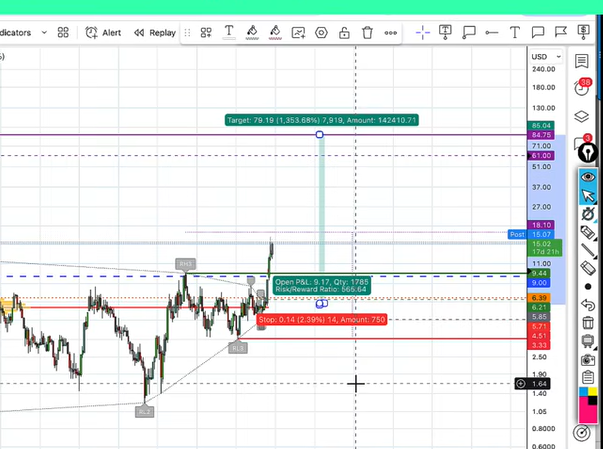603x449 pixels.
Task: Click the 6.39 orange price label
Action: [539, 298]
